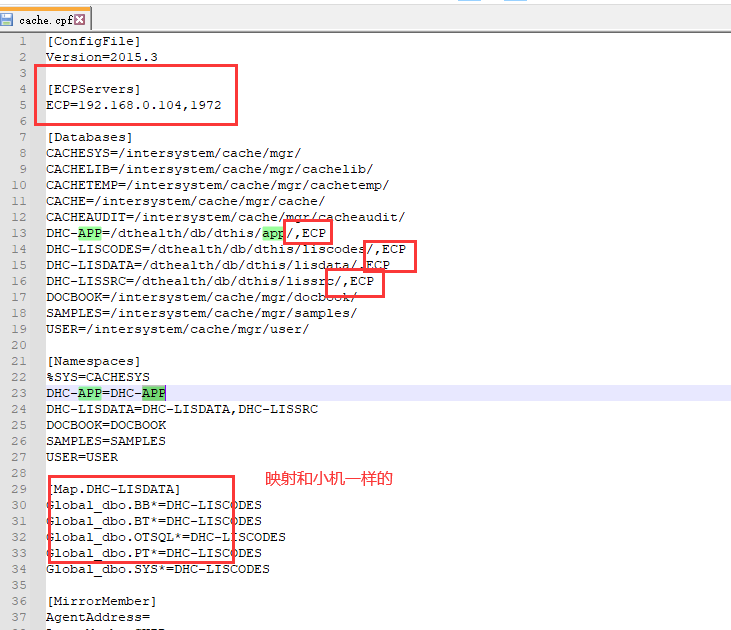Viewport: 731px width, 630px height.
Task: Click the USER=USER line
Action: coord(82,457)
